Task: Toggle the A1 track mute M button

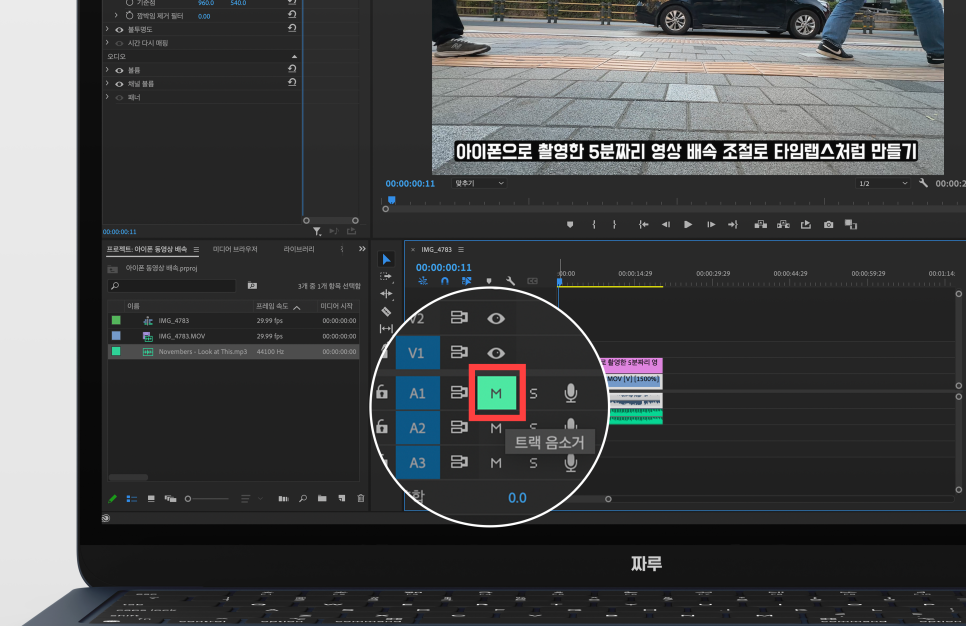Action: pos(496,393)
